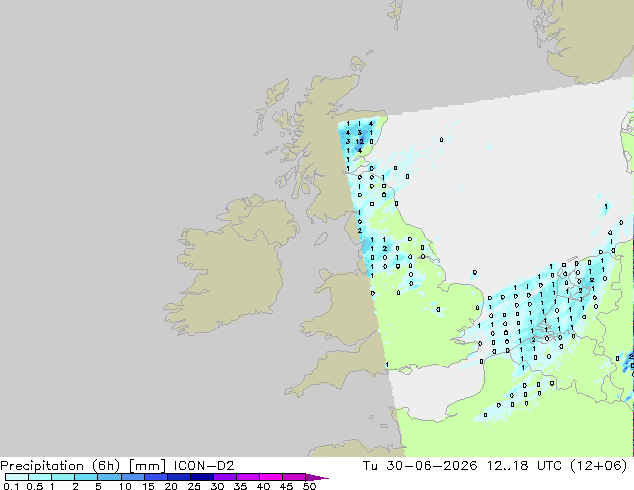
Task: Click the 30–35 mm purple legend swatch
Action: 225,477
